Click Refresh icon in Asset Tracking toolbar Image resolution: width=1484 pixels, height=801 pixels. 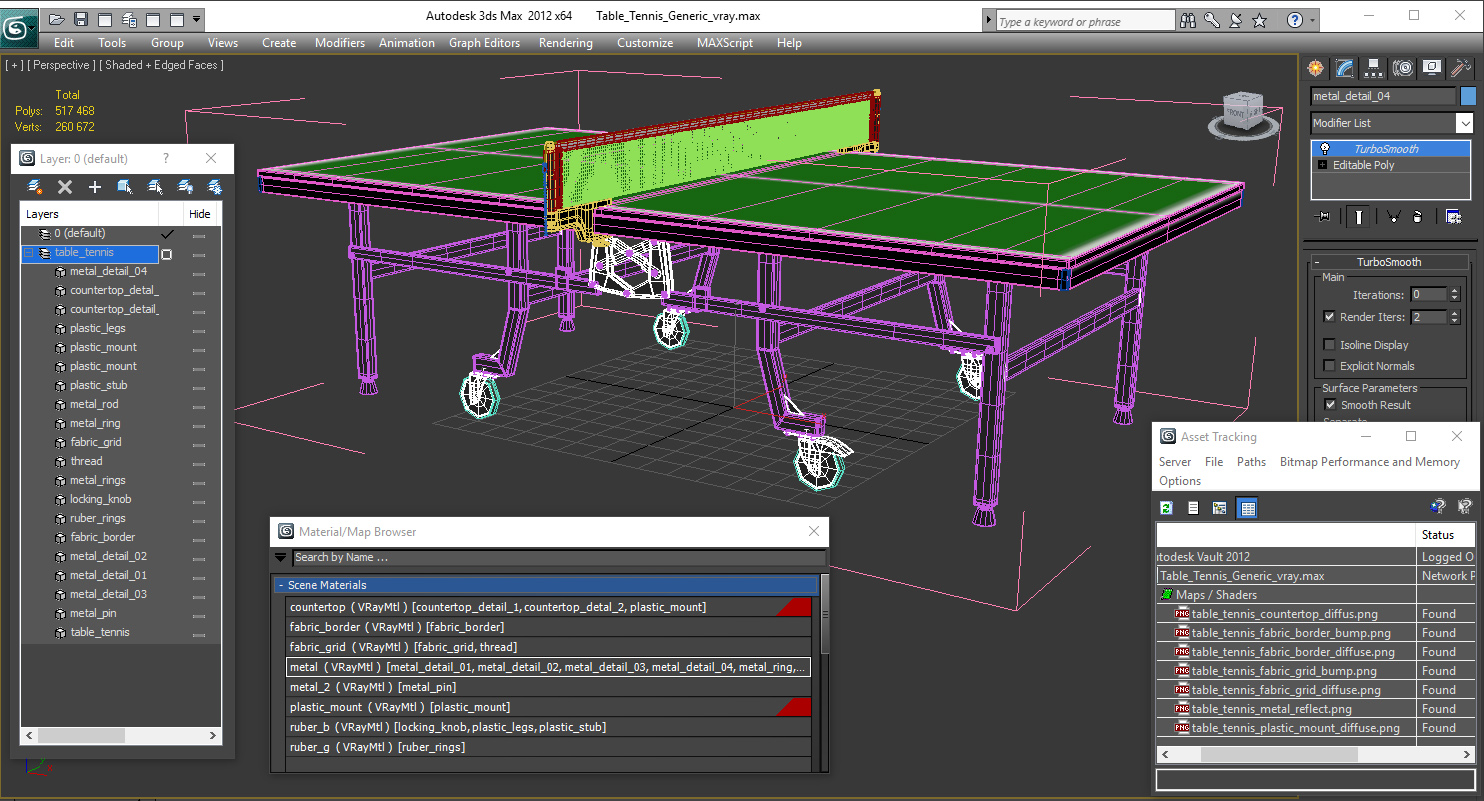pyautogui.click(x=1166, y=508)
